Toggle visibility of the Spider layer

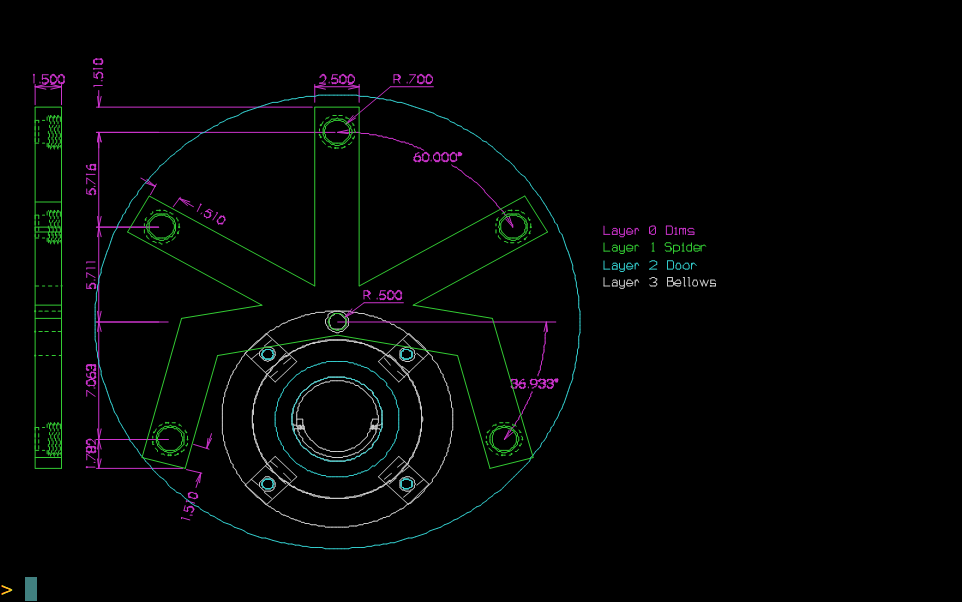click(x=654, y=247)
